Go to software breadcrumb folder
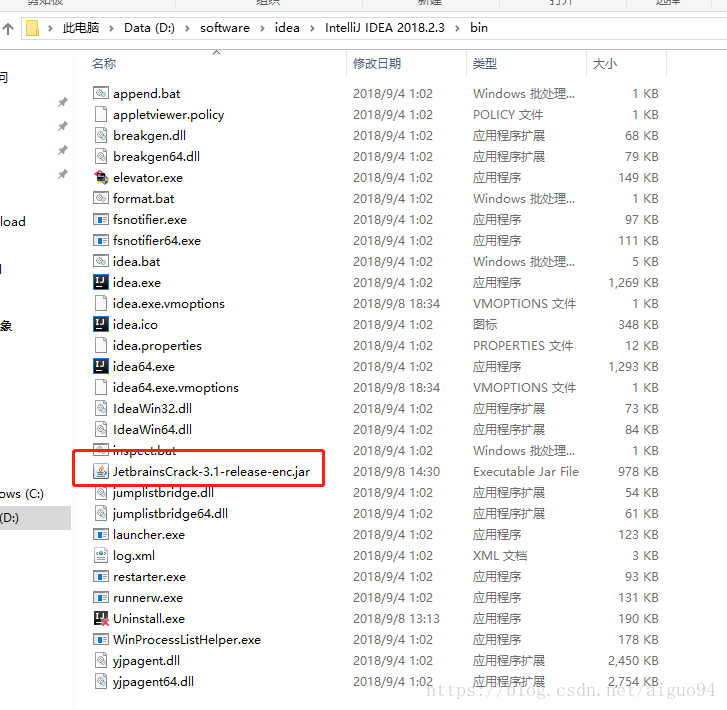 (x=225, y=28)
